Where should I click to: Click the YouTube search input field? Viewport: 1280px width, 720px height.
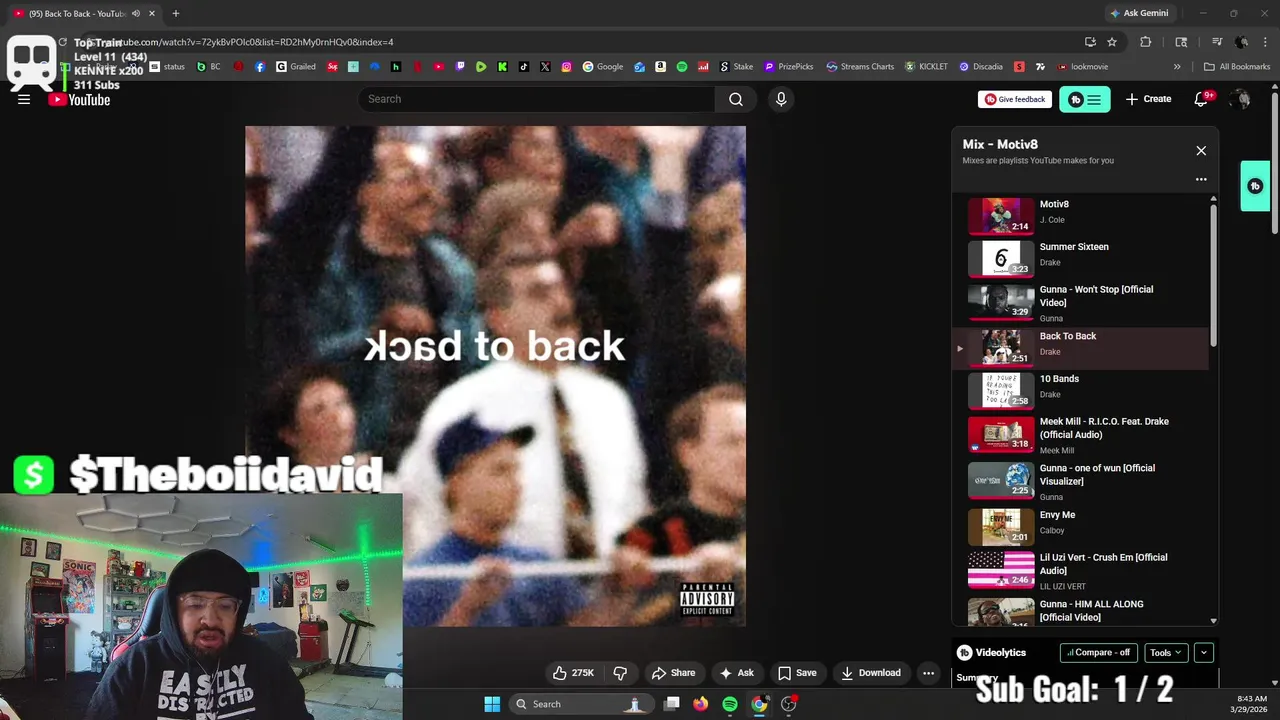coord(537,99)
